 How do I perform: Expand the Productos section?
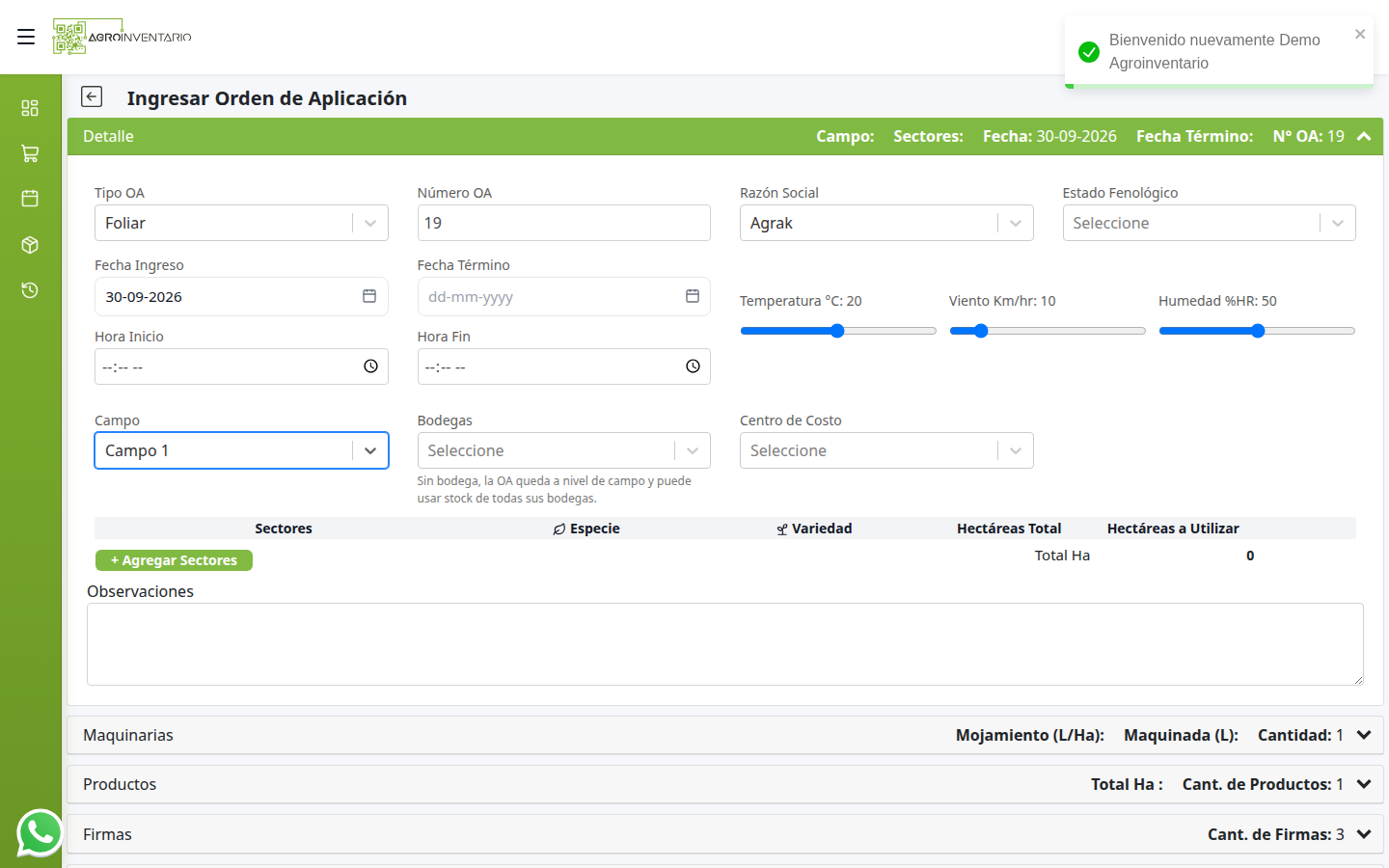click(x=725, y=784)
